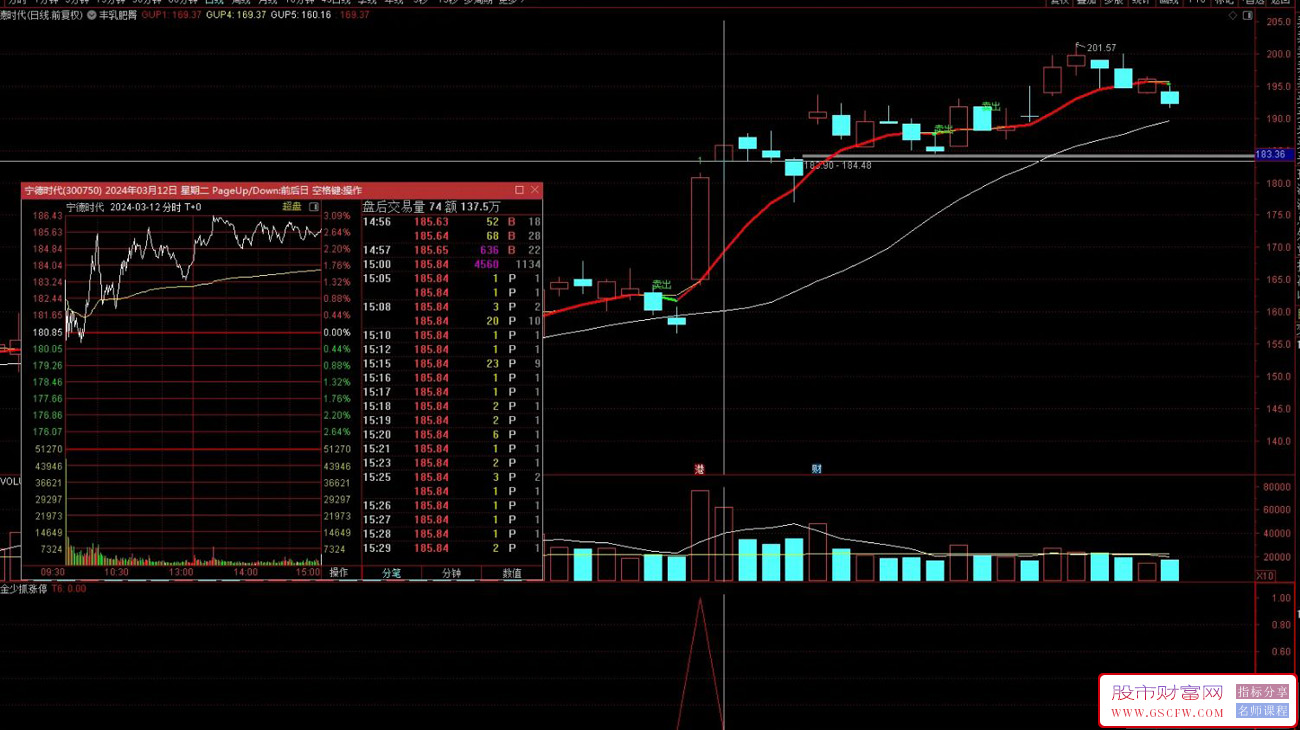Viewport: 1300px width, 730px height.
Task: Maximize the 宁德时代 intraday popup window
Action: point(519,190)
